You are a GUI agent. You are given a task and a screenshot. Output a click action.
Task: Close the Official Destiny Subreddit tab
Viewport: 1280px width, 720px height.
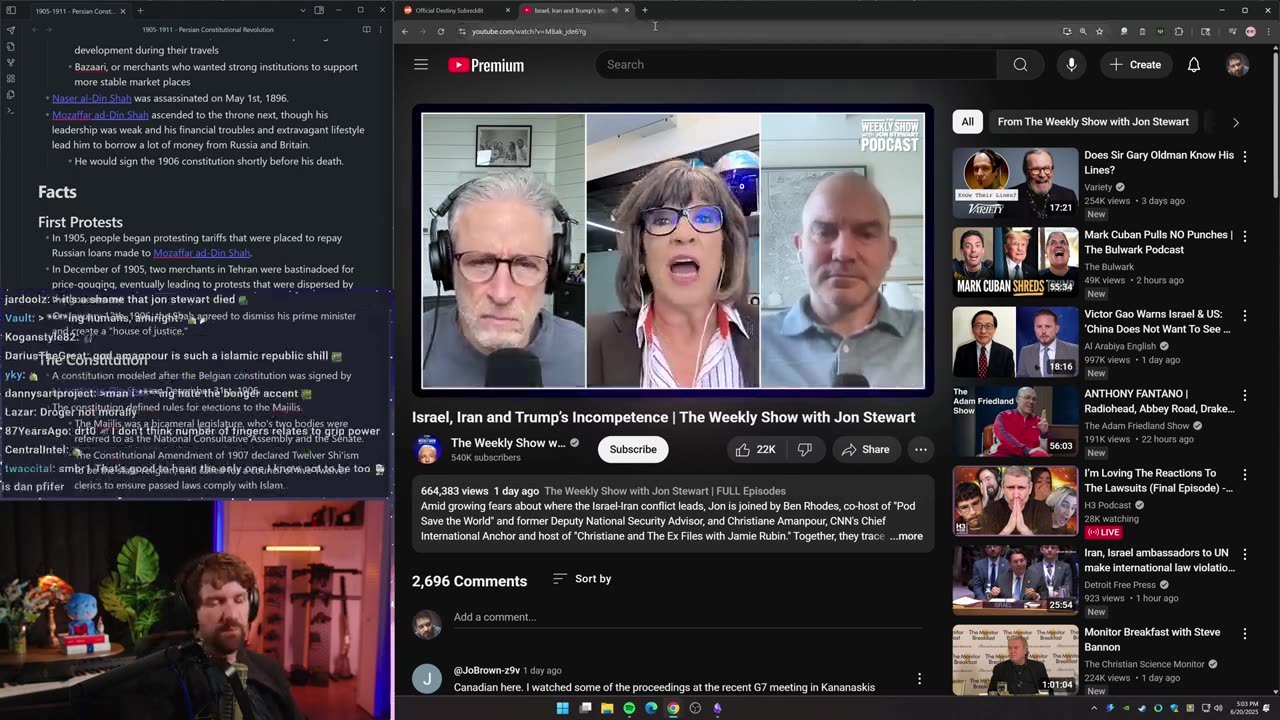(508, 10)
